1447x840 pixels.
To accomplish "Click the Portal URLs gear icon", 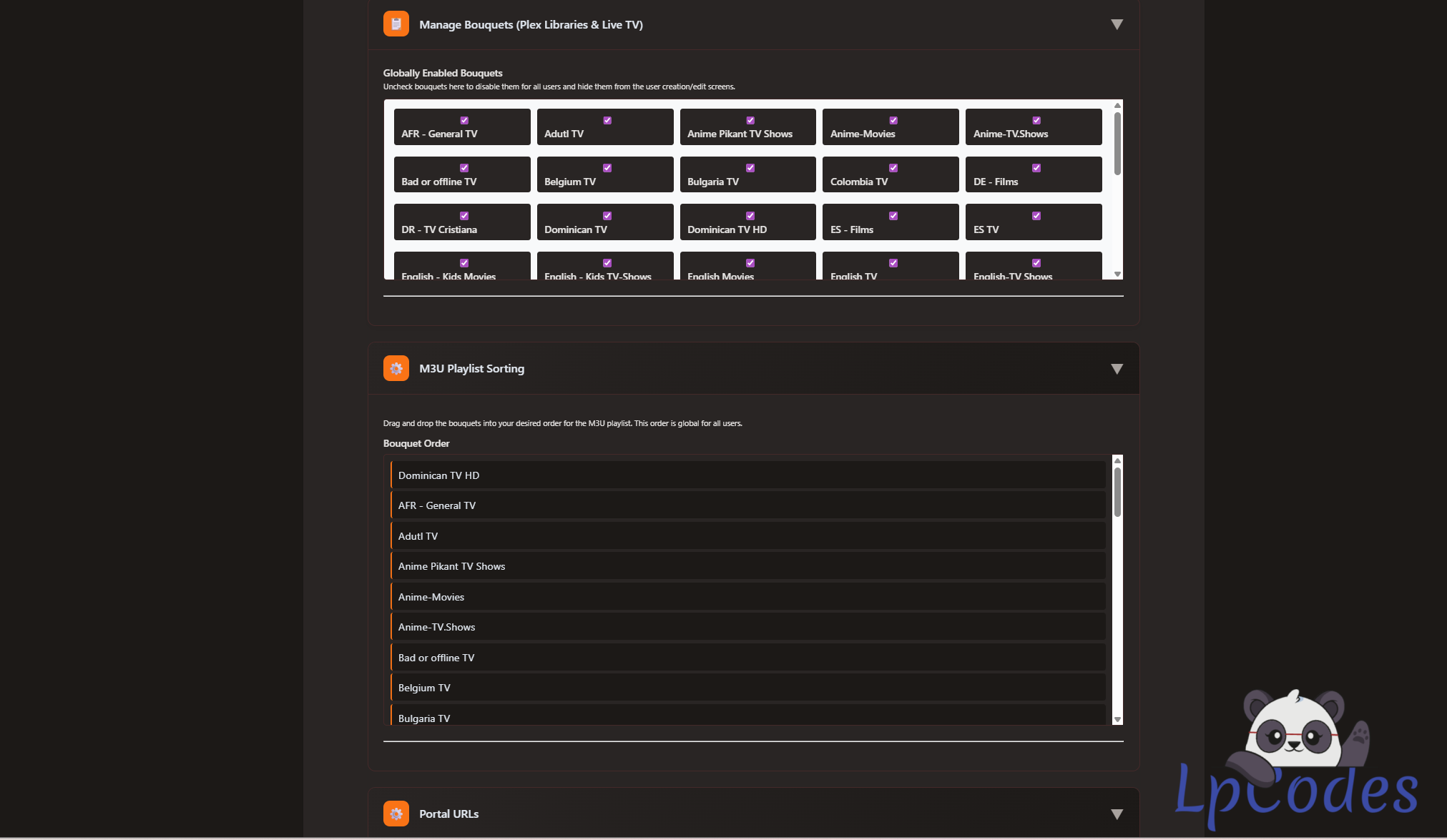I will (x=396, y=814).
